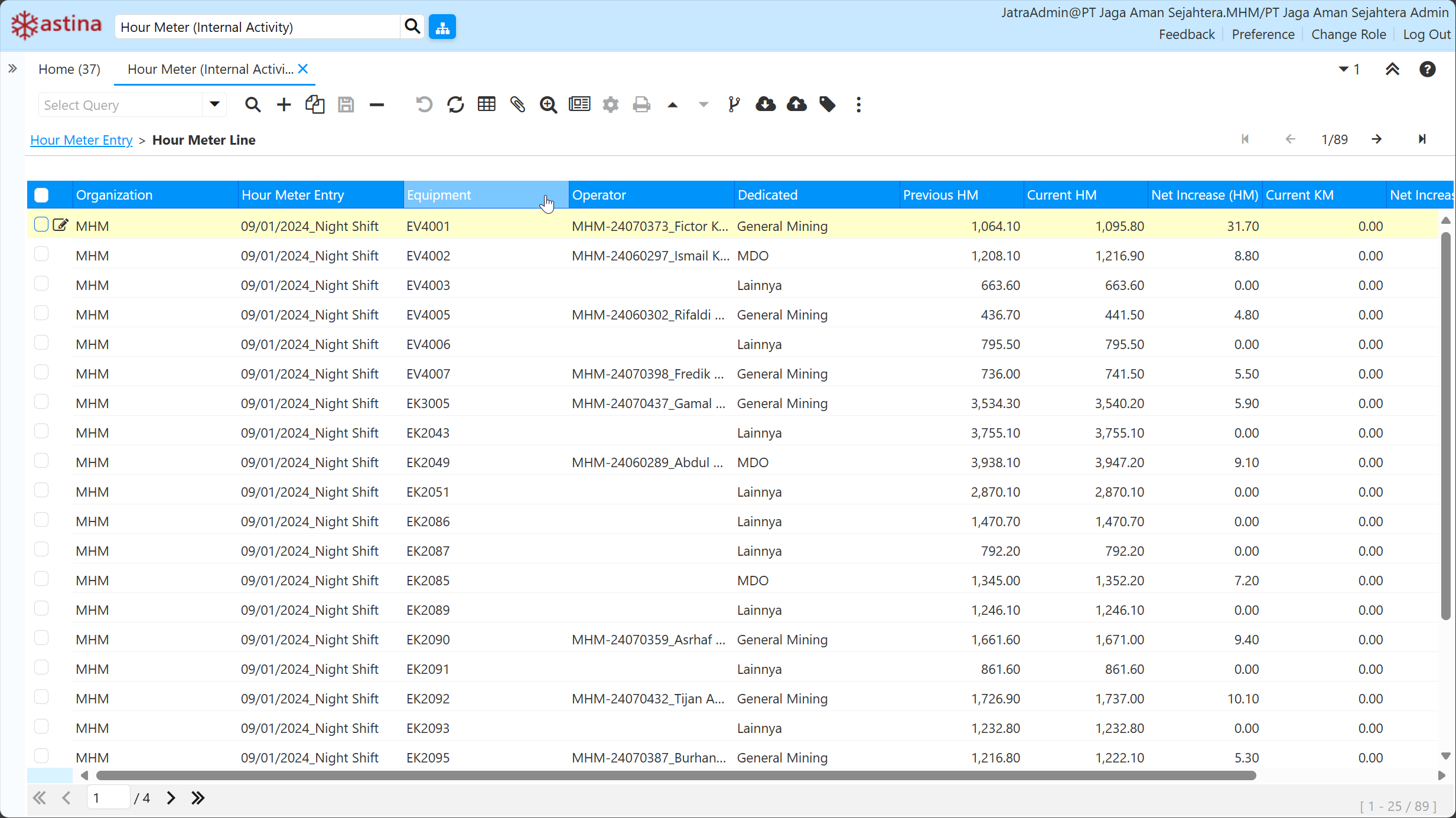Click the horizontal scrollbar under the grid

pos(676,775)
